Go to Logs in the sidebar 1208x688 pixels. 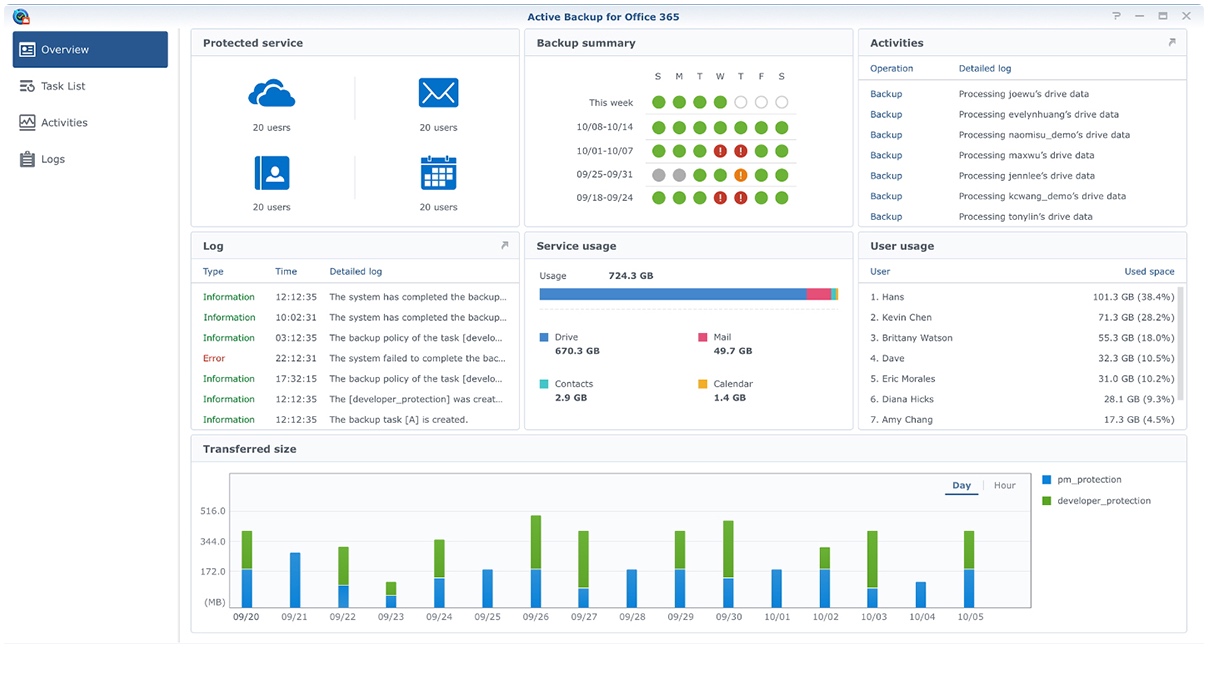point(53,159)
